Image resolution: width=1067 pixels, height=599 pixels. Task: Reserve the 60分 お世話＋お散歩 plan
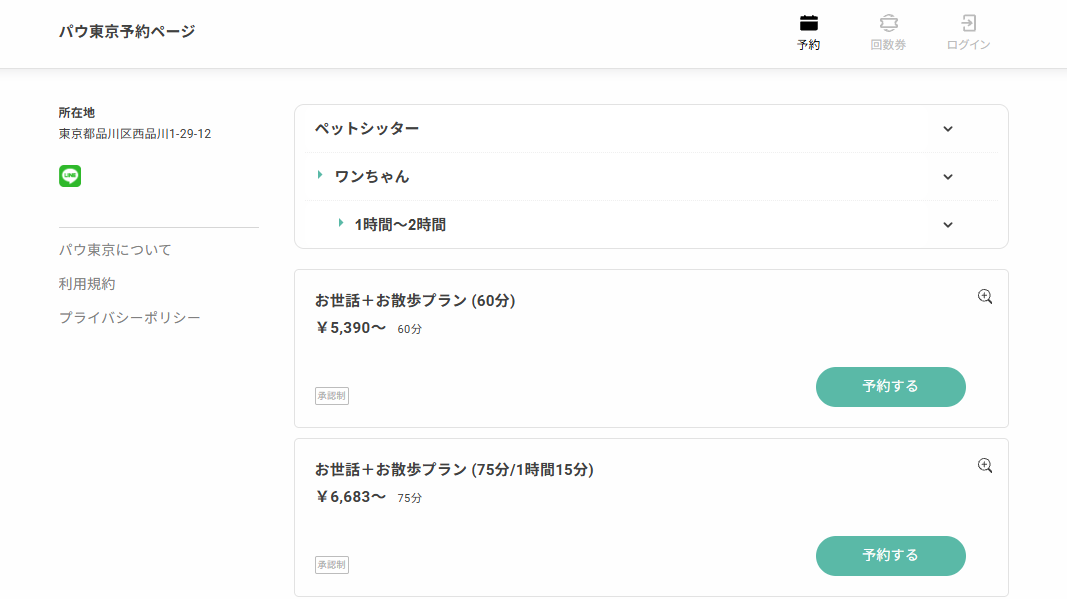(891, 387)
